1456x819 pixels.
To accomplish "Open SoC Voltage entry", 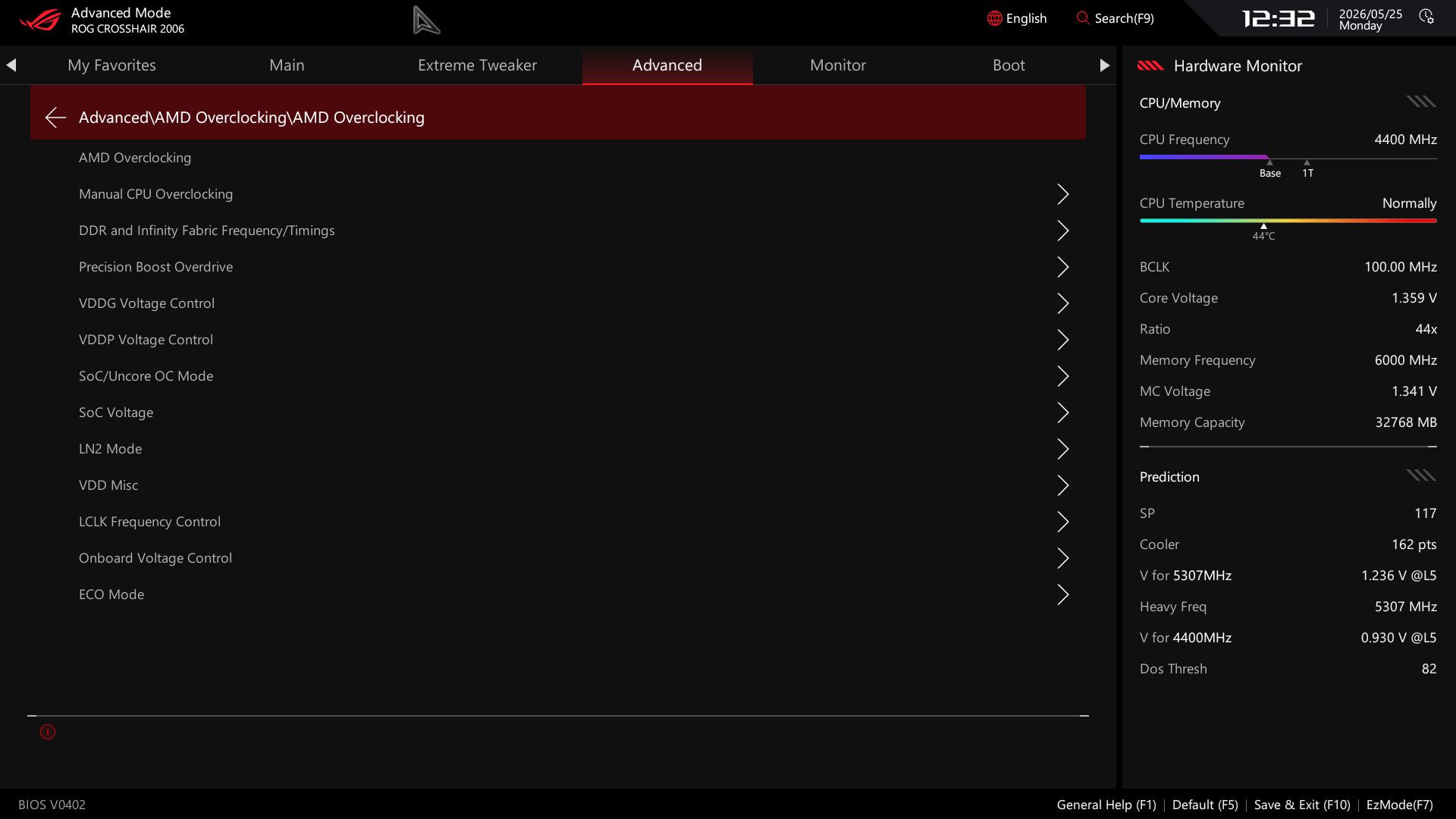I will [558, 413].
